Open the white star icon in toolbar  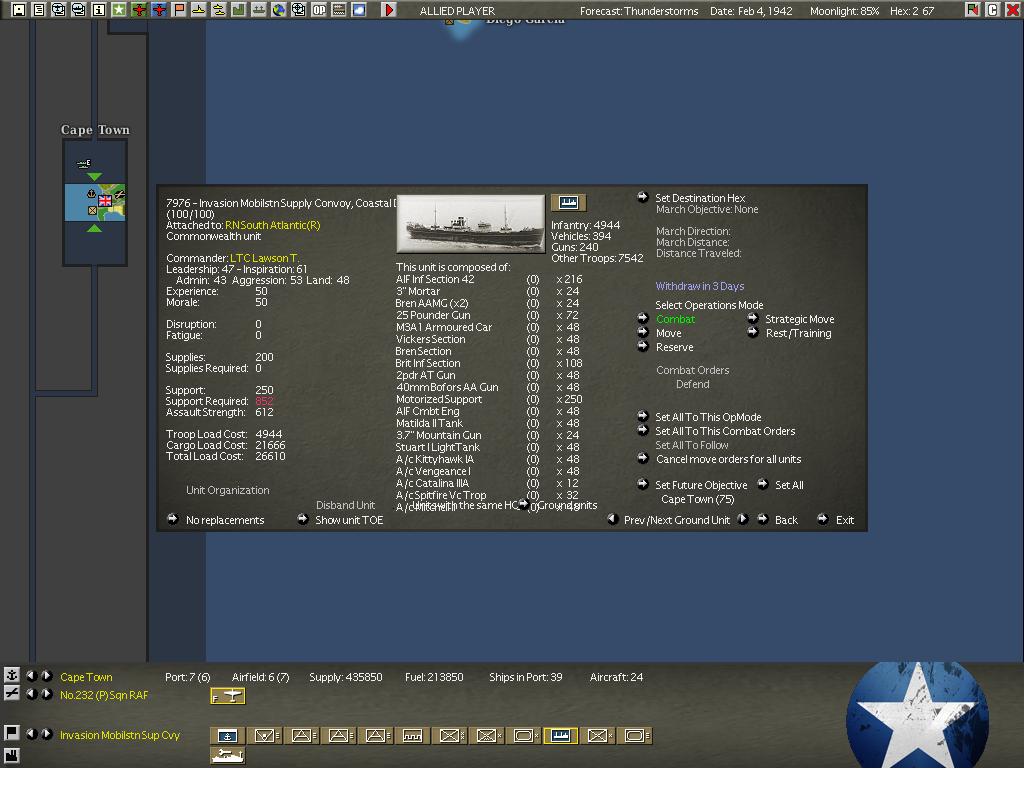[x=119, y=10]
